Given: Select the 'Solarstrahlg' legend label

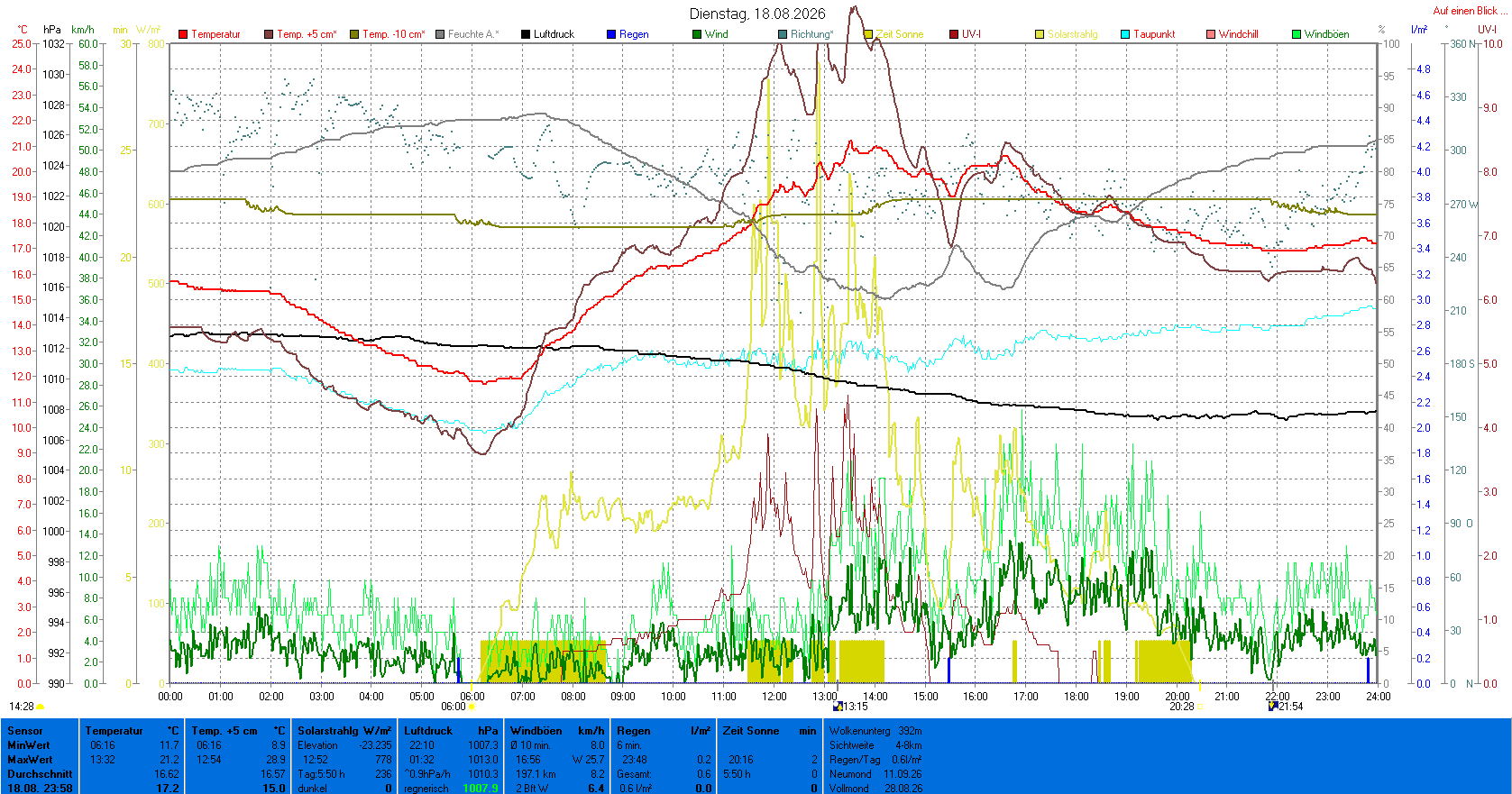Looking at the screenshot, I should (1073, 34).
